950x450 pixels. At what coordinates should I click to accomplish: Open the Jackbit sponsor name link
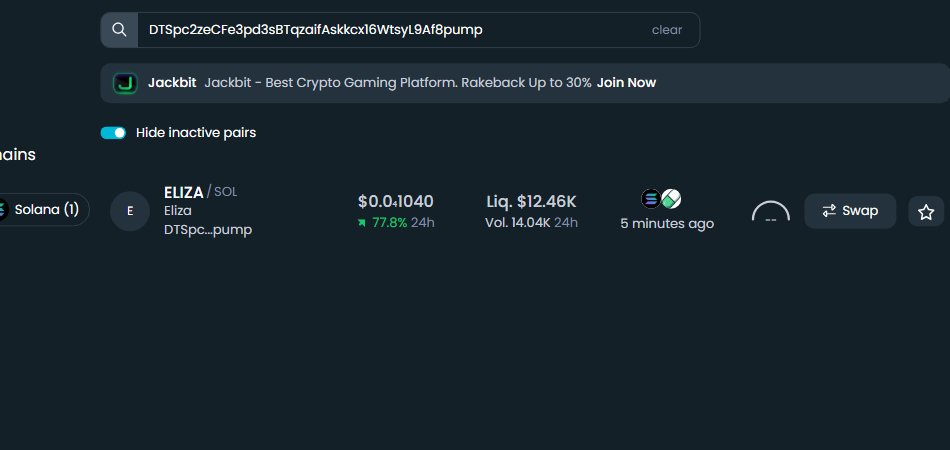(x=172, y=83)
